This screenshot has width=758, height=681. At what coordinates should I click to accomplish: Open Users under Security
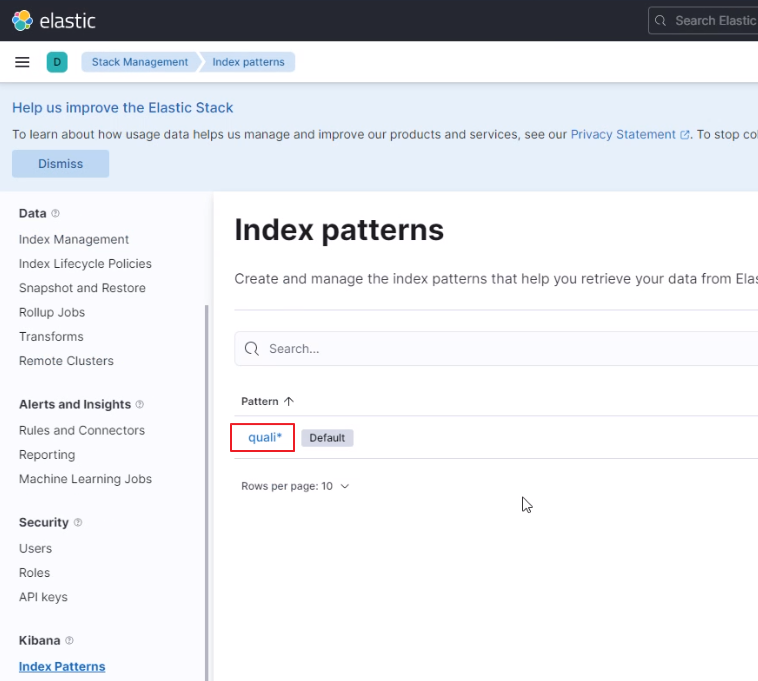click(35, 549)
